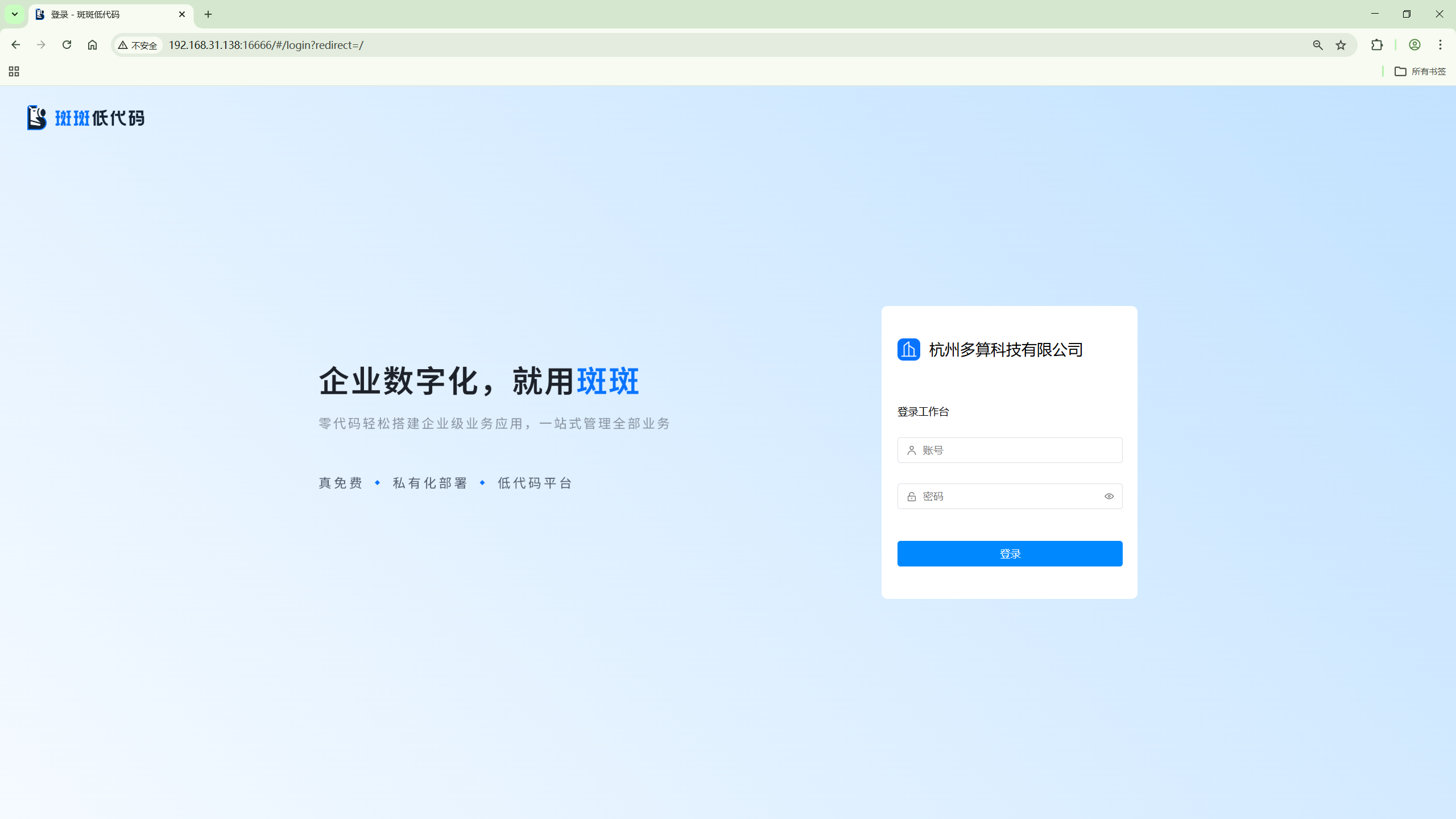The image size is (1456, 819).
Task: Expand the tab search dropdown arrow
Action: pos(15,14)
